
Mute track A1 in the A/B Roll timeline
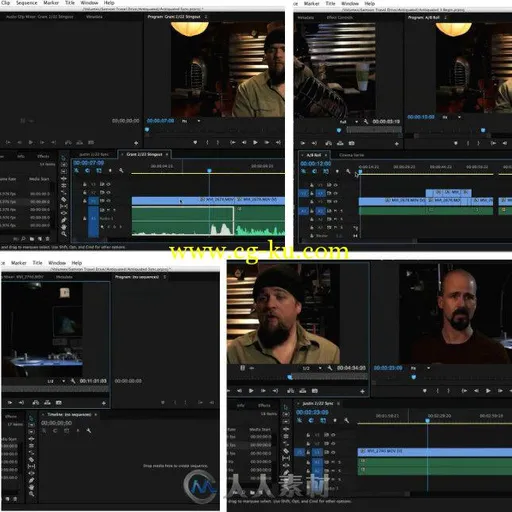click(x=335, y=211)
